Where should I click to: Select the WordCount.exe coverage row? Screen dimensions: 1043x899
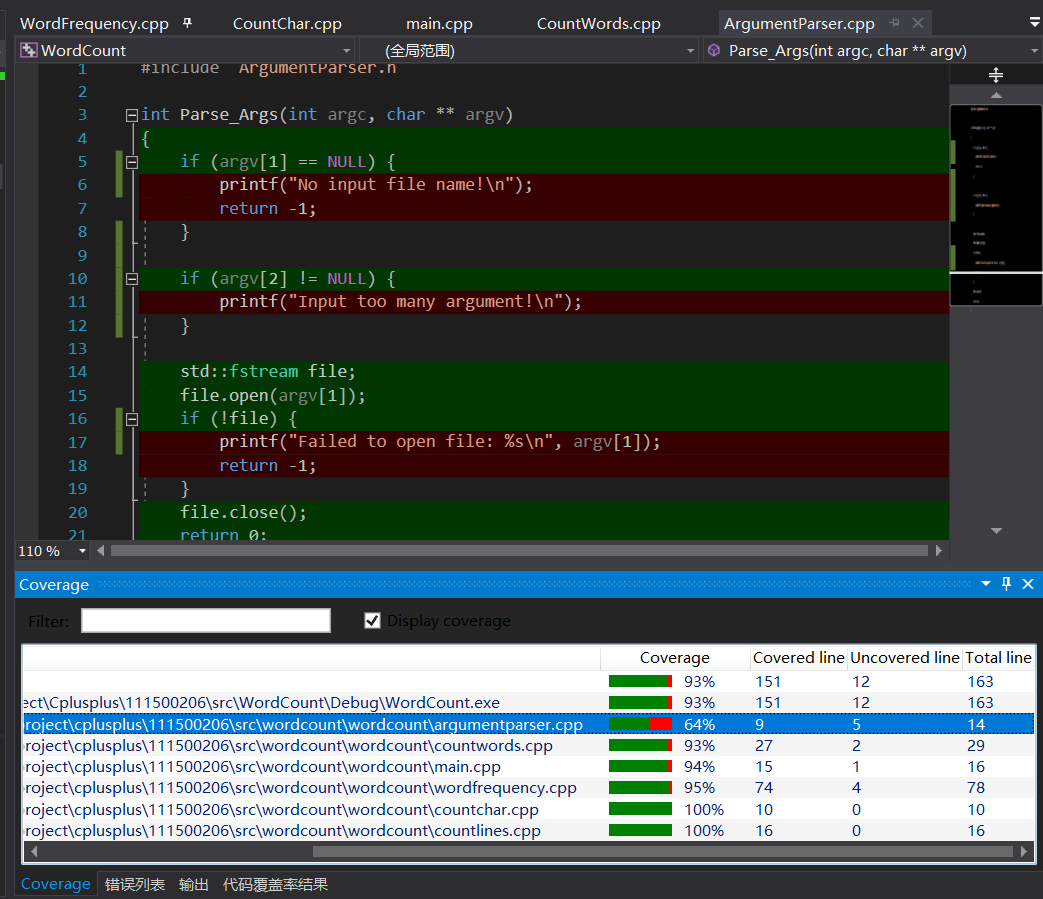tap(529, 703)
